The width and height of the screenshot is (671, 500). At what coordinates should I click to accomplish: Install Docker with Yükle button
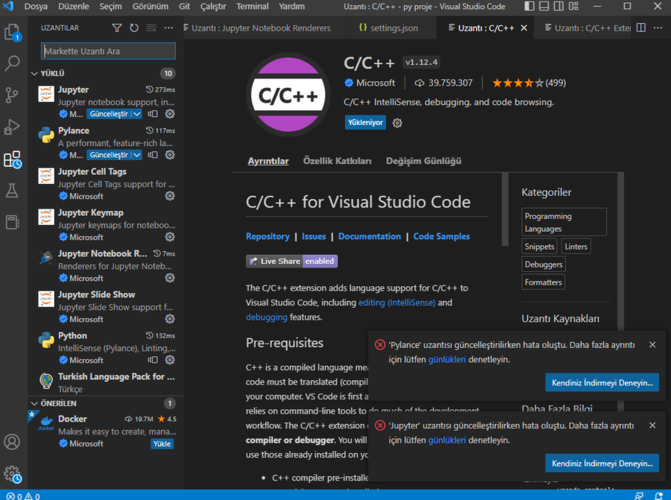tap(162, 444)
